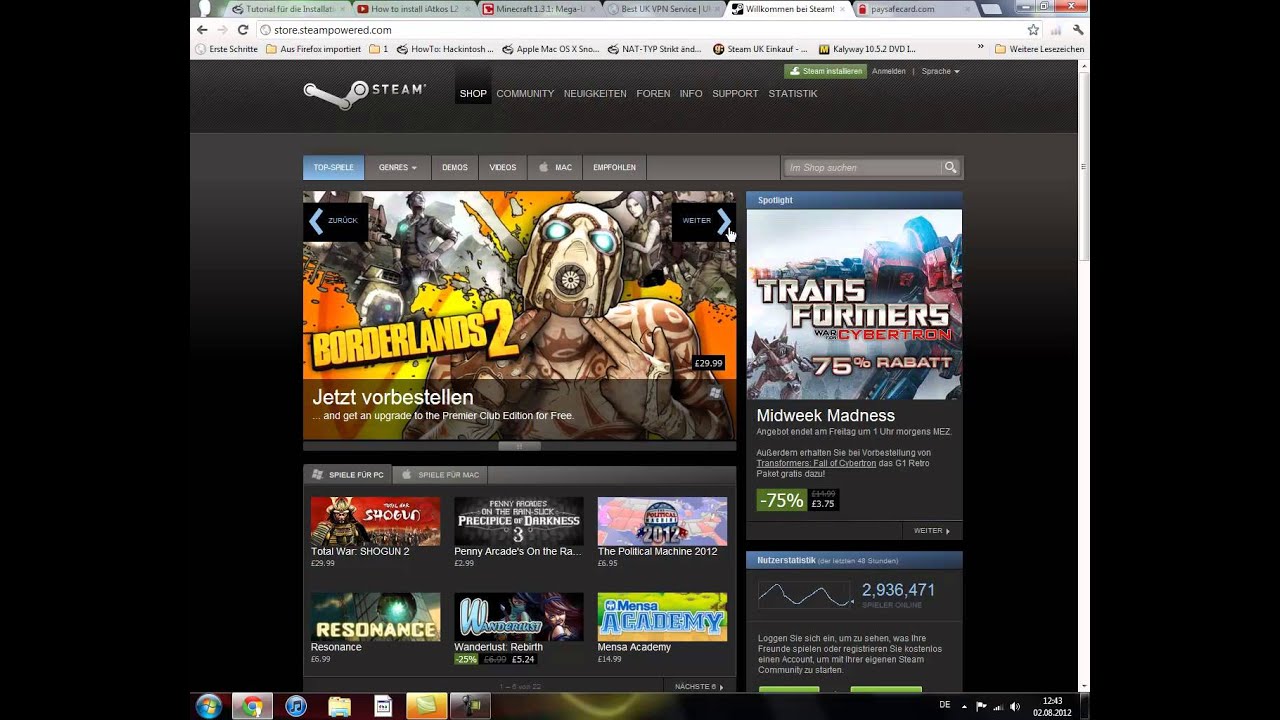Open the Support menu item

[x=735, y=94]
